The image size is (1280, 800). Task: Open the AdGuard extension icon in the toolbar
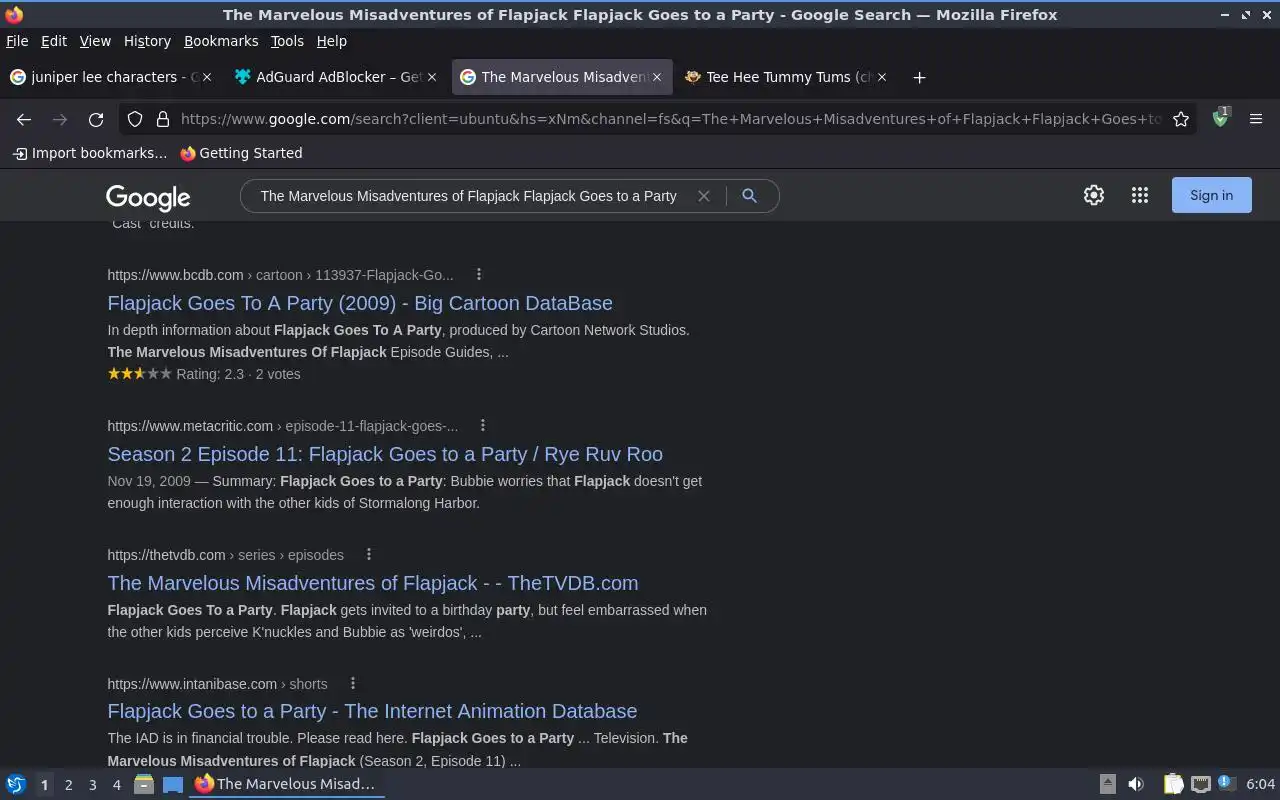click(x=1220, y=118)
